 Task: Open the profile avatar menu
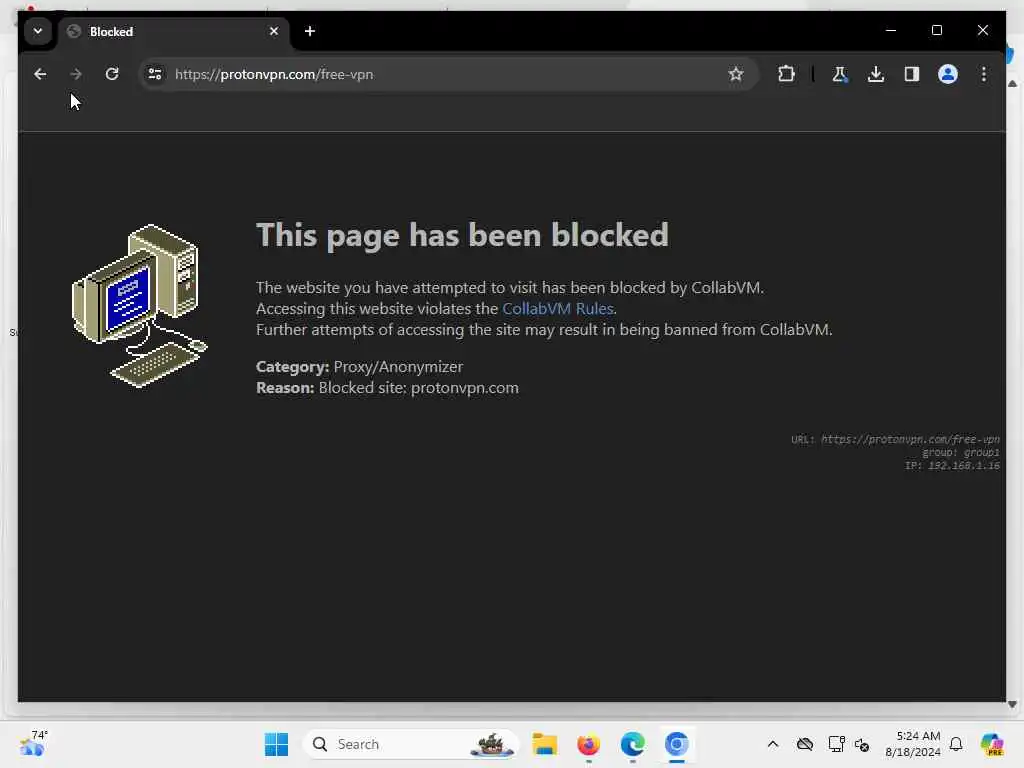948,74
